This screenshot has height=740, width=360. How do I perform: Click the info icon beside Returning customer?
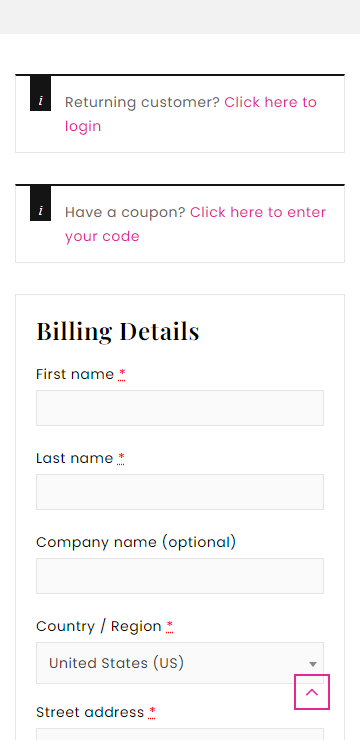point(41,100)
